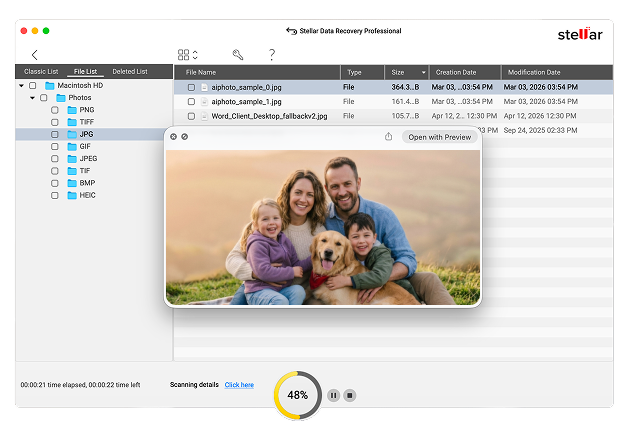
Task: Click Open with Preview button
Action: [x=440, y=137]
